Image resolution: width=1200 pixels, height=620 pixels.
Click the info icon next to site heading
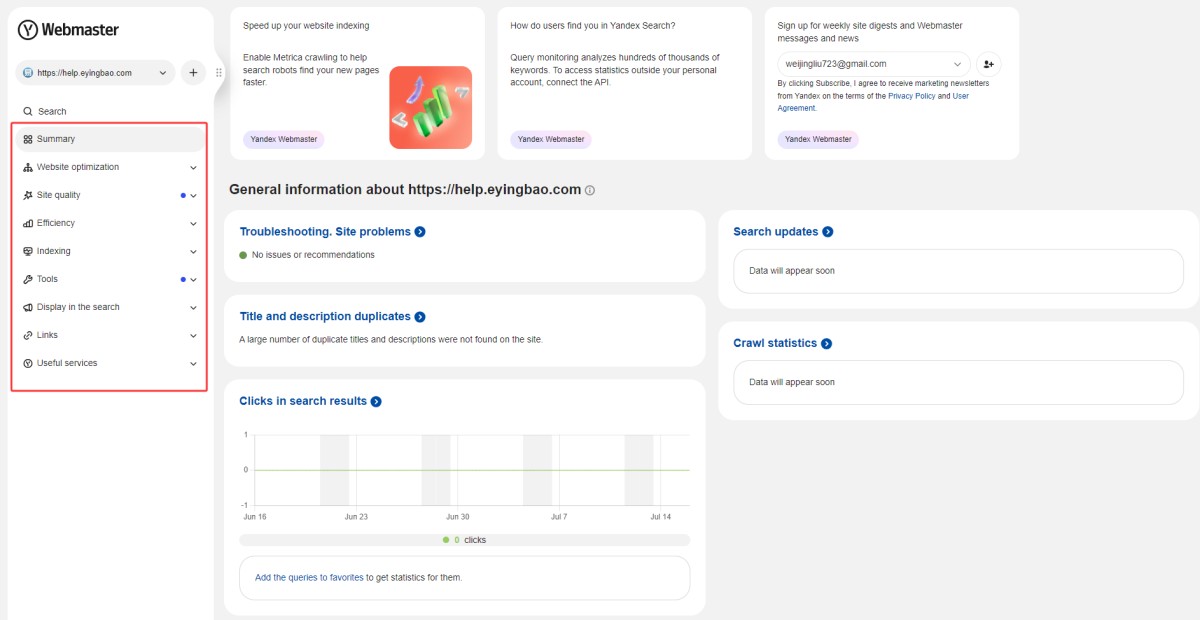pos(590,190)
